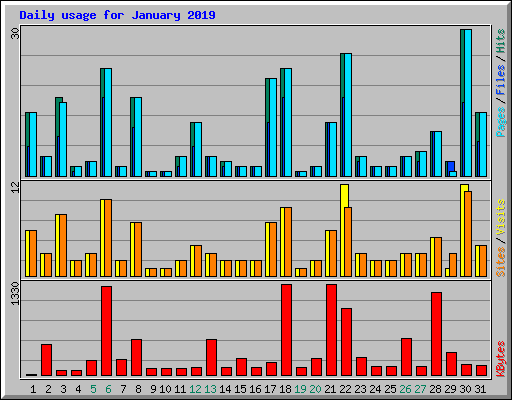This screenshot has height=400, width=512.
Task: Click day label '6' on x-axis
Action: 108,389
